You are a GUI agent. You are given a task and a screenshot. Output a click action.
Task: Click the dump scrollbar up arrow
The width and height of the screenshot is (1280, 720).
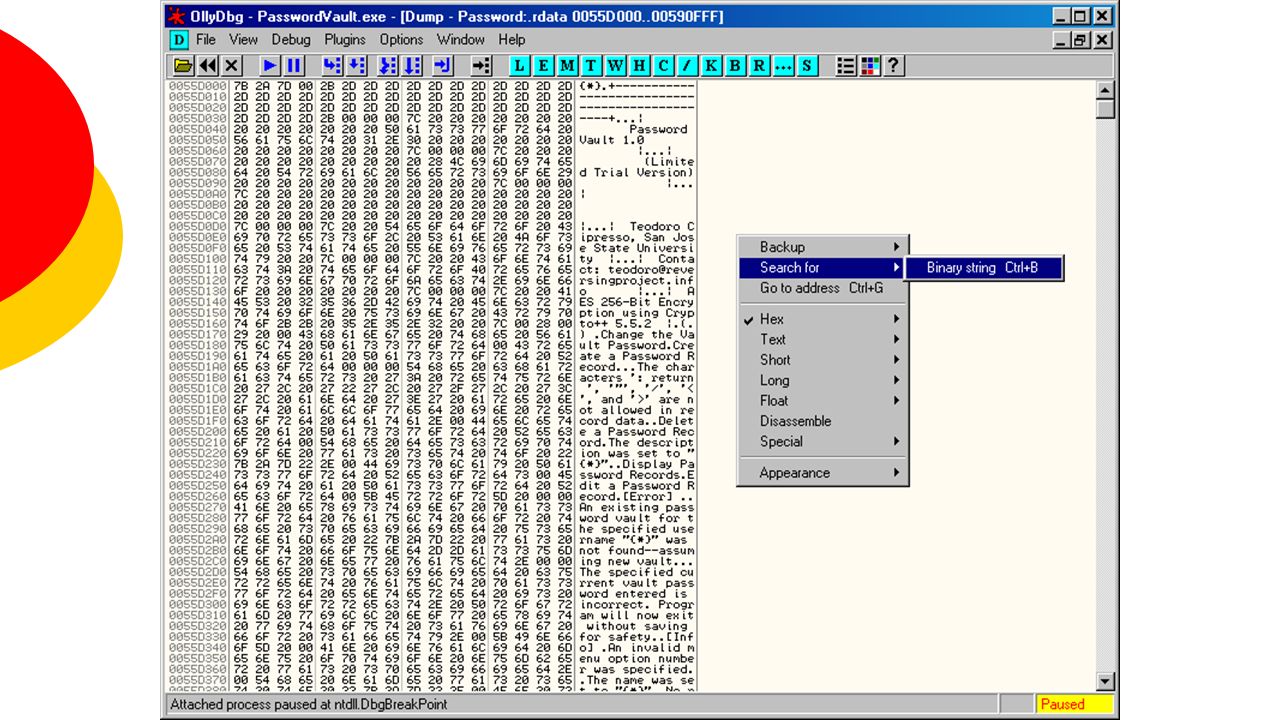[x=1105, y=90]
